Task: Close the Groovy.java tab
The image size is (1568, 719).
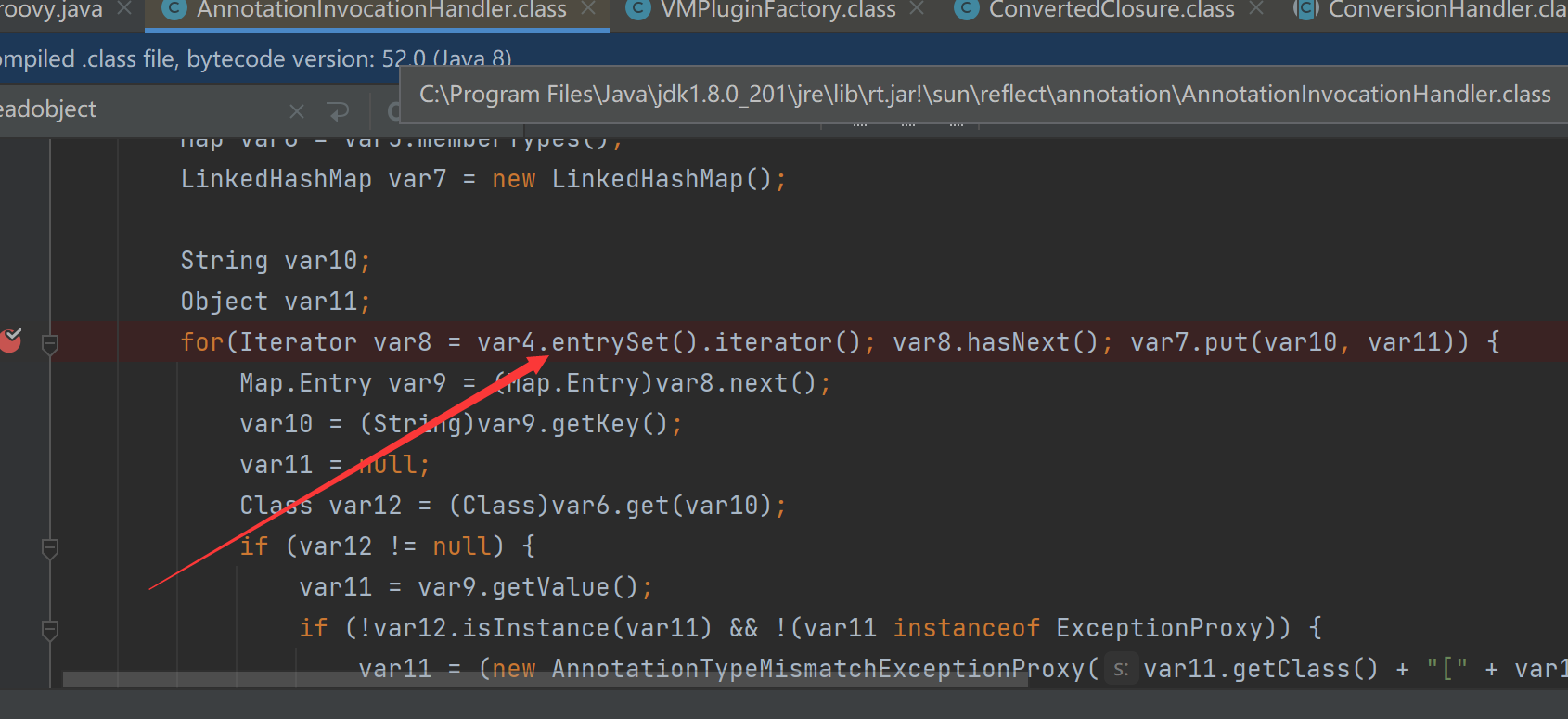Action: coord(124,9)
